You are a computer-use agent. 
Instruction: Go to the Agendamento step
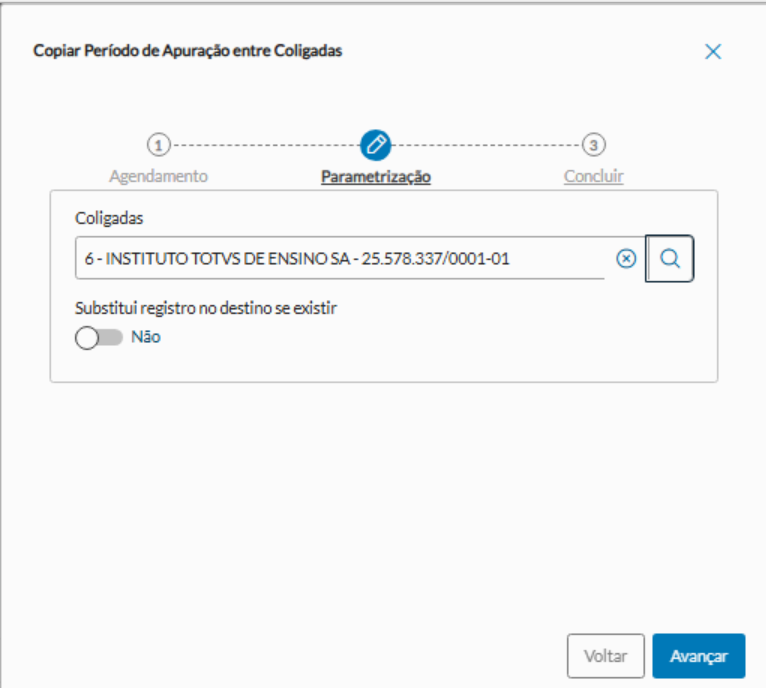click(x=158, y=176)
